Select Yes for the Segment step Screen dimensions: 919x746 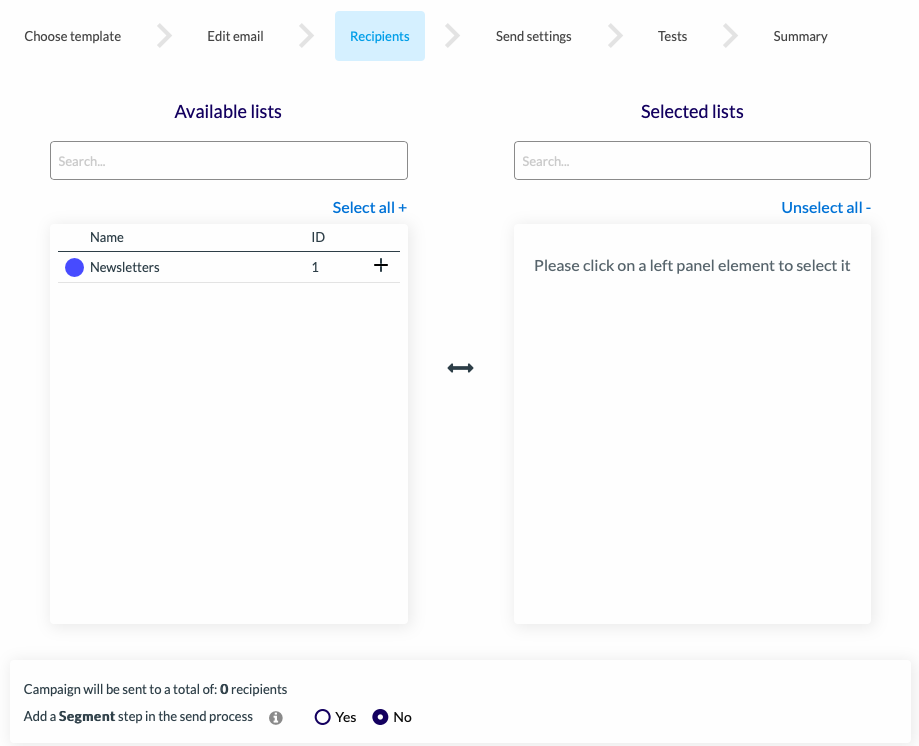coord(322,717)
